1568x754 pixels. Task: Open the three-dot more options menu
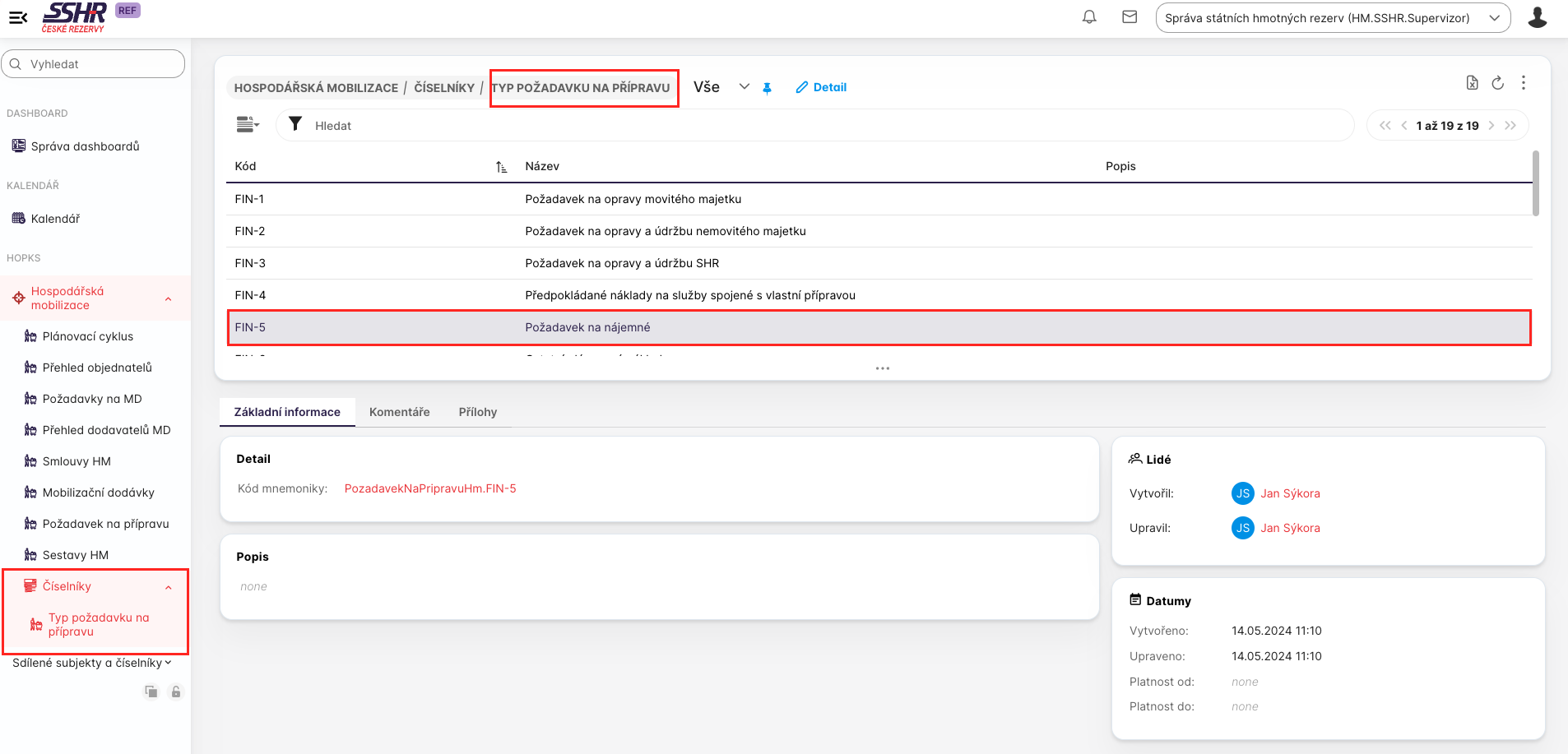pyautogui.click(x=1524, y=83)
